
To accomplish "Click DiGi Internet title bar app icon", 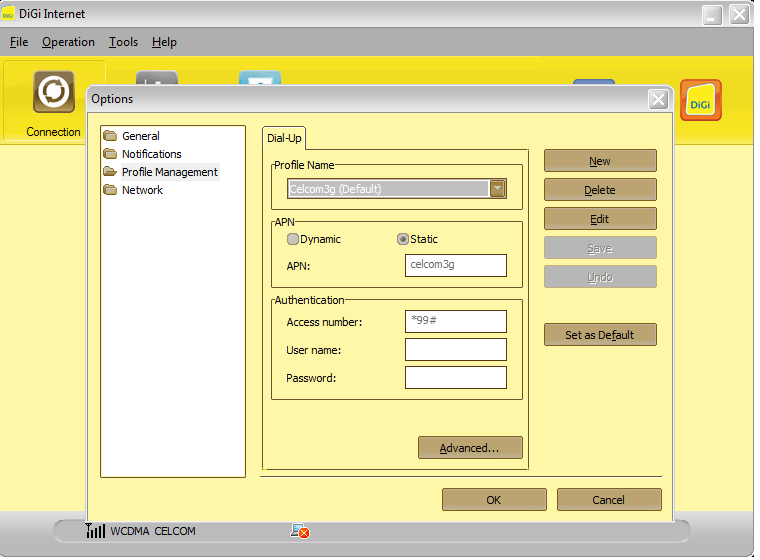I will point(8,15).
